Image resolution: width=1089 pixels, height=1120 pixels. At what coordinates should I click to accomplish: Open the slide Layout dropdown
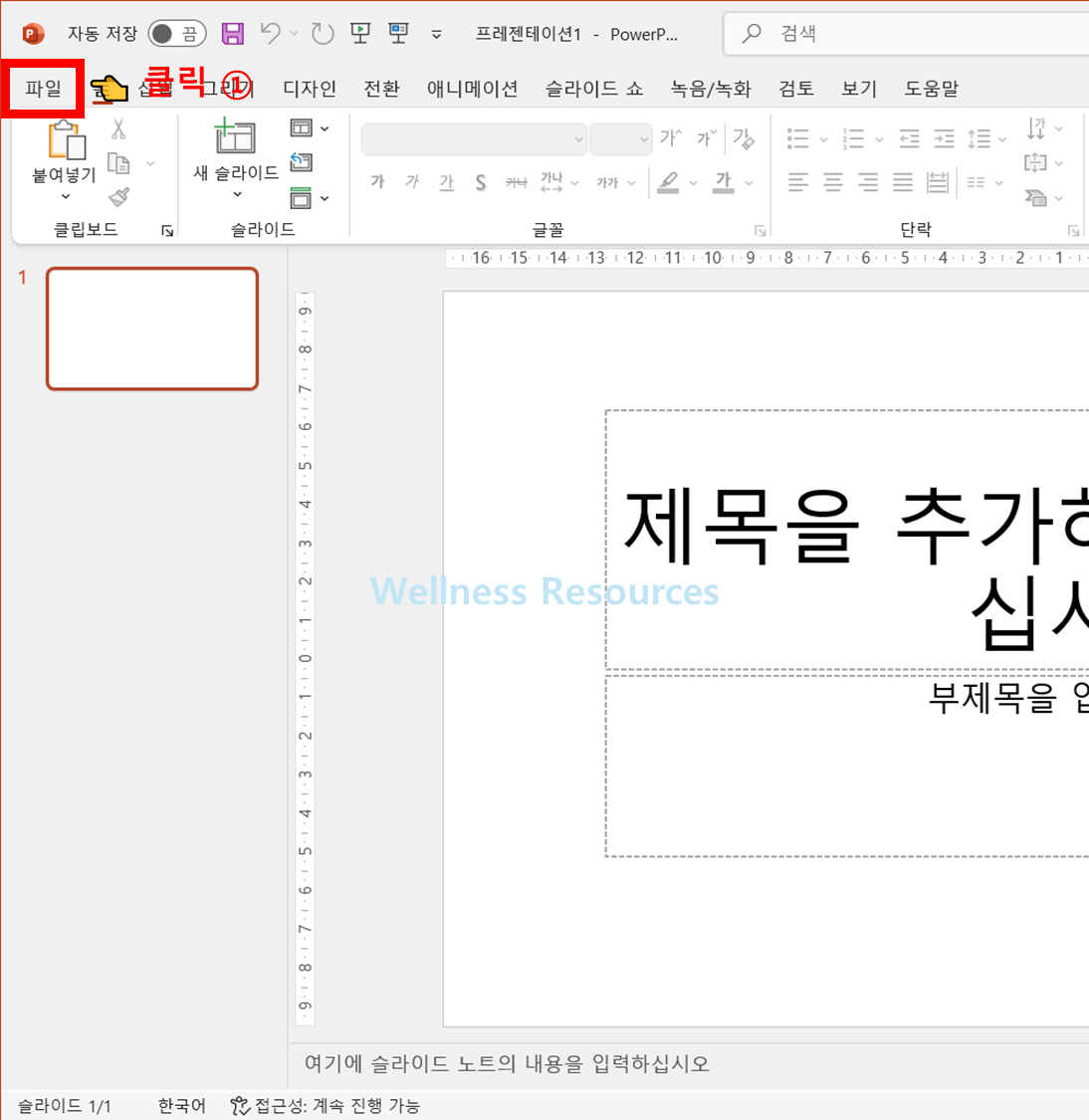[x=310, y=128]
